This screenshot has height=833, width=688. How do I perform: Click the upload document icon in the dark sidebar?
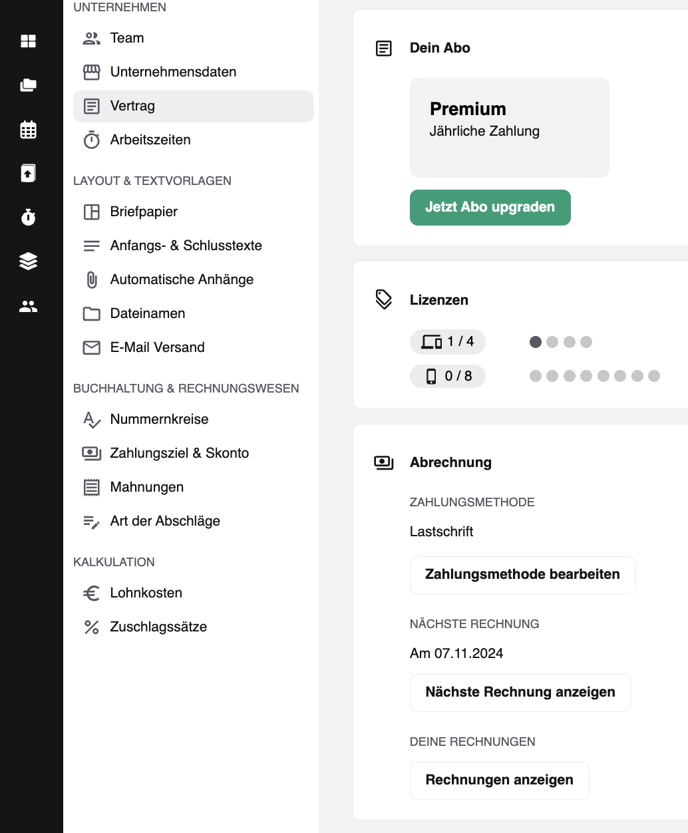[28, 173]
